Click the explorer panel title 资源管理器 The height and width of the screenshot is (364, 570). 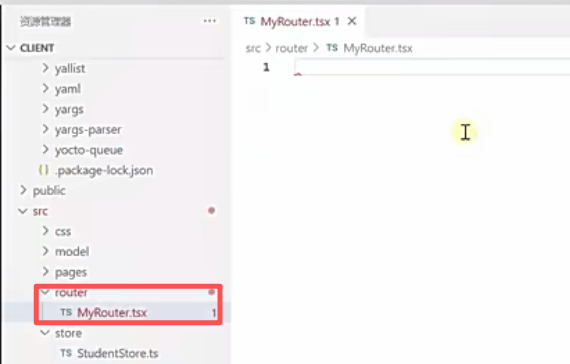pos(45,21)
